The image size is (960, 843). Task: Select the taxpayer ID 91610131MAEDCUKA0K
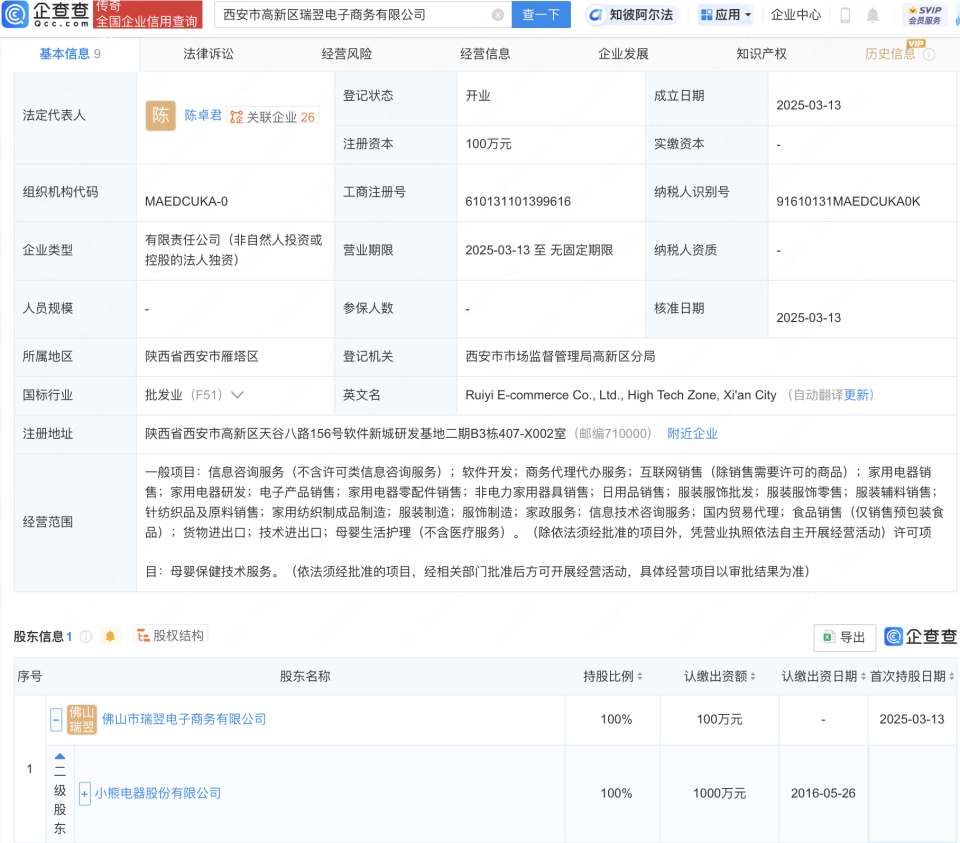848,201
